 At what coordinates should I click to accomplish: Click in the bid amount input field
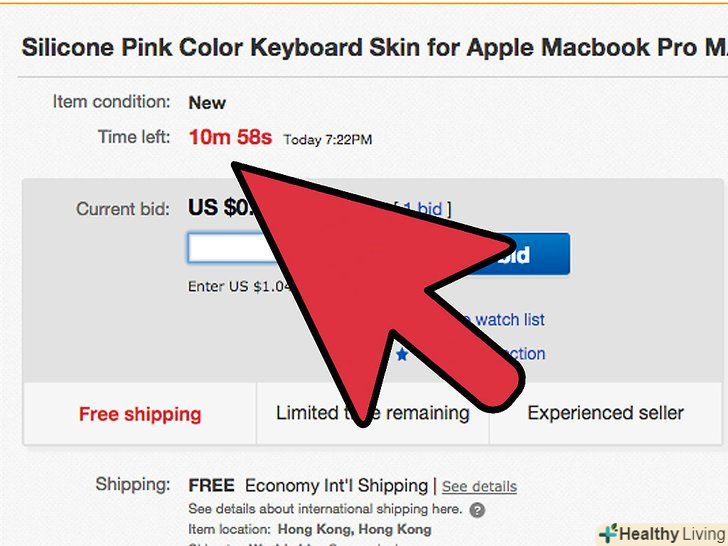[225, 249]
